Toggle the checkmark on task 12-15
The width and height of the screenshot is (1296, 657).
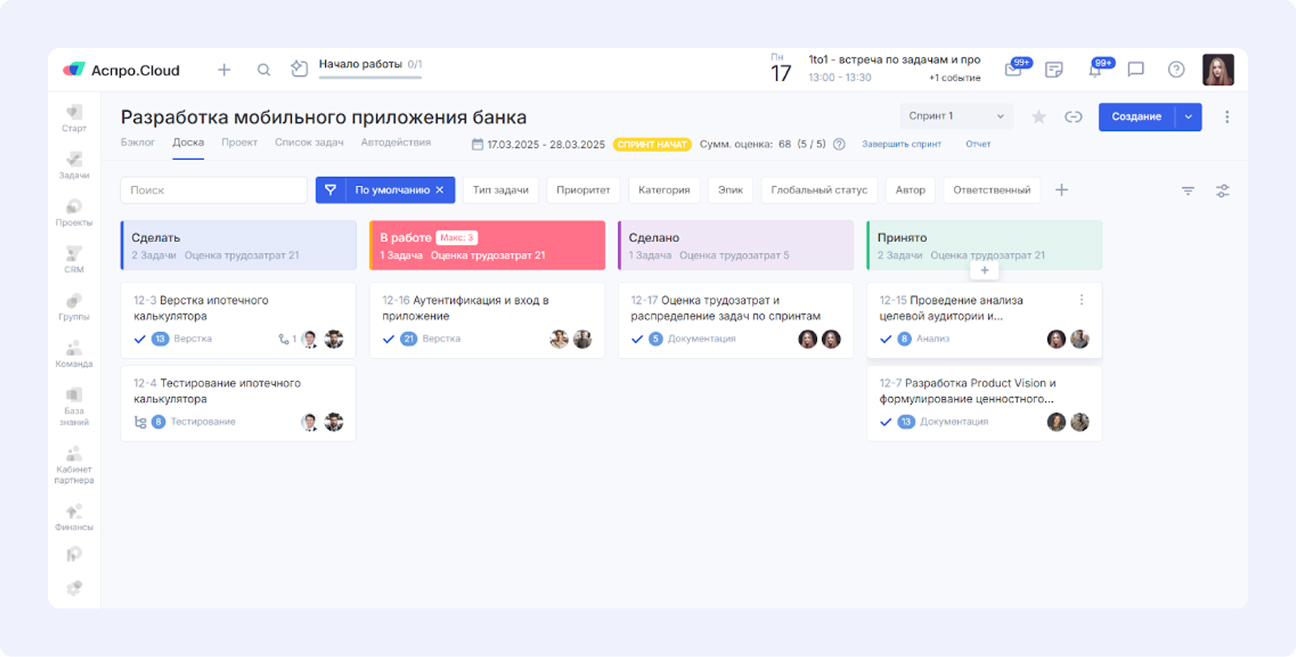886,339
